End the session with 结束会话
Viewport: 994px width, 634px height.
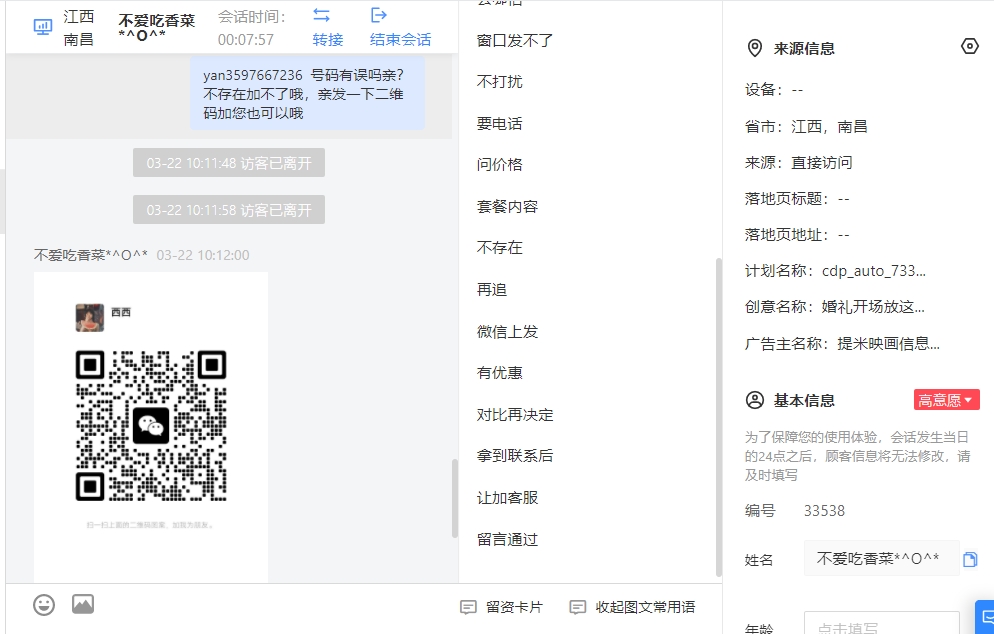pyautogui.click(x=400, y=39)
